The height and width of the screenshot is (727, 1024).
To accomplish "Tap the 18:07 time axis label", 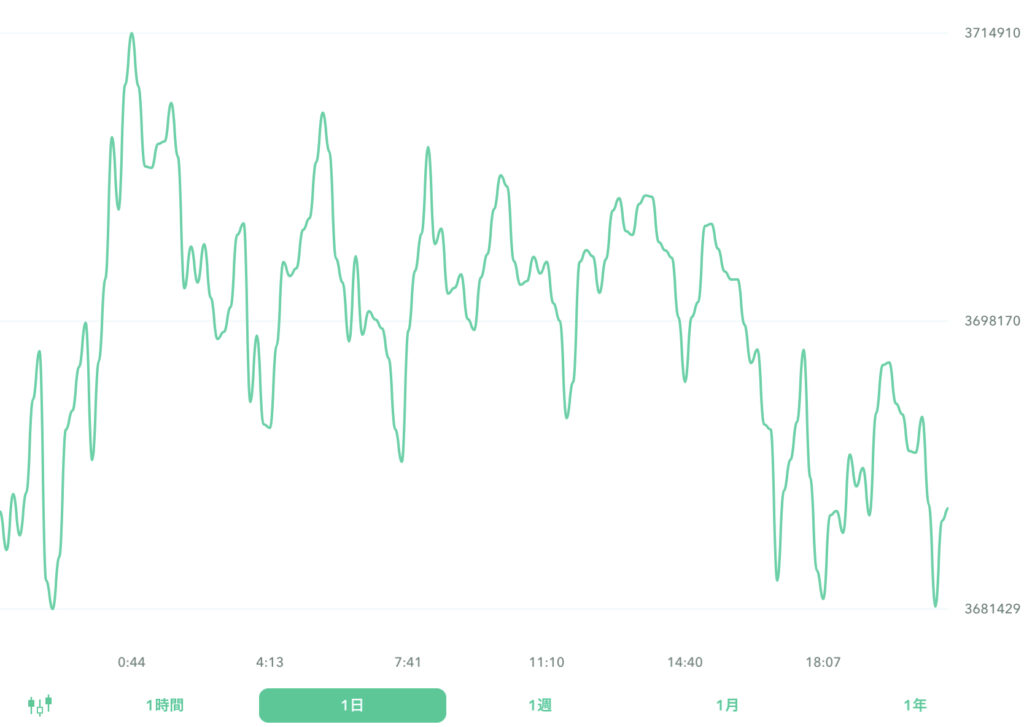I will coord(823,662).
